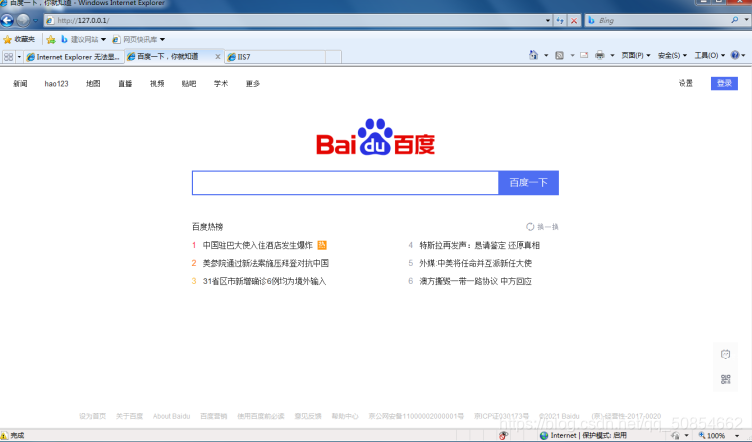Open the hao123 link
The image size is (752, 442).
pos(57,83)
